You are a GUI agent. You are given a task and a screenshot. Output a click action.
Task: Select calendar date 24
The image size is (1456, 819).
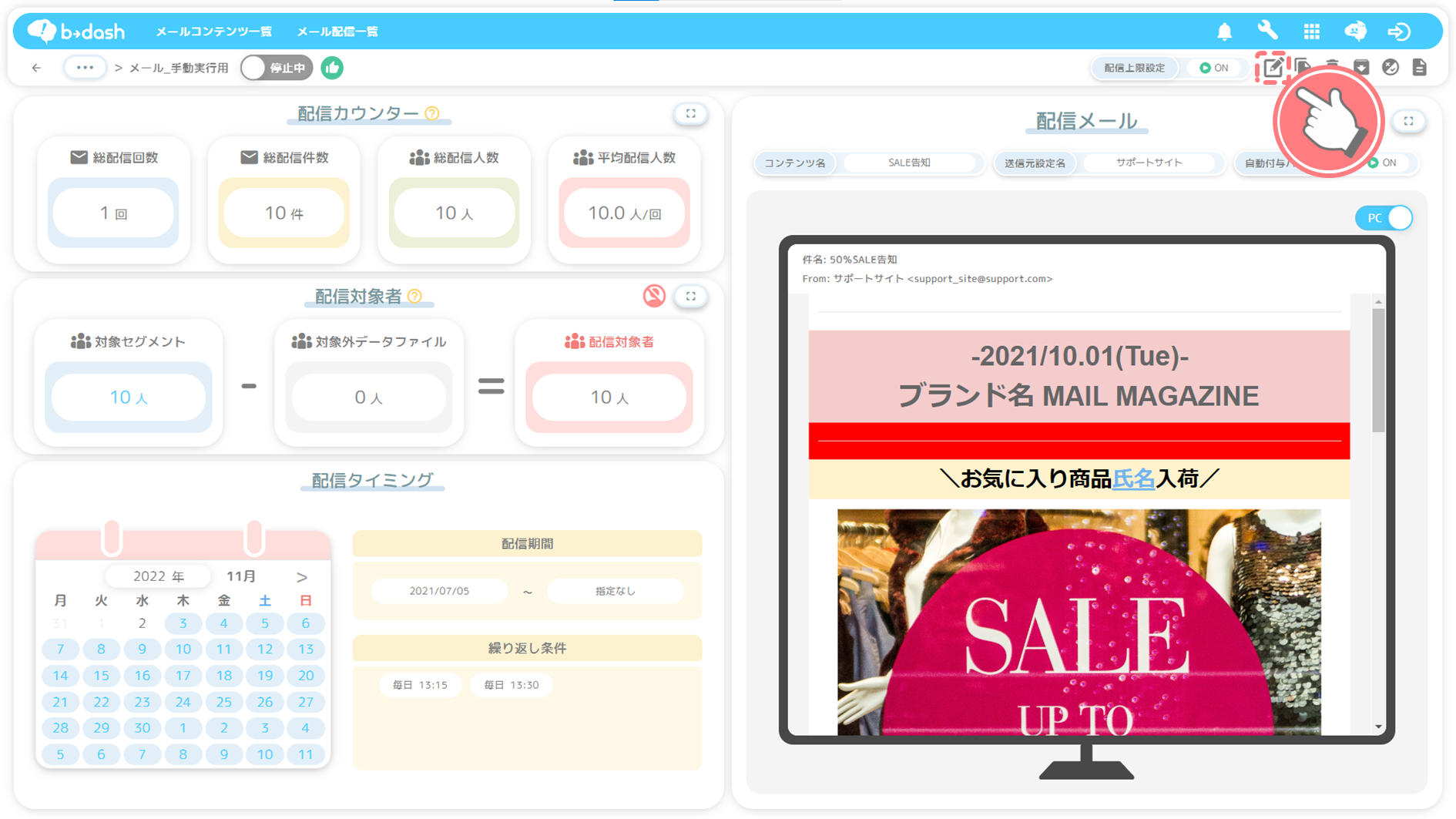pos(183,702)
